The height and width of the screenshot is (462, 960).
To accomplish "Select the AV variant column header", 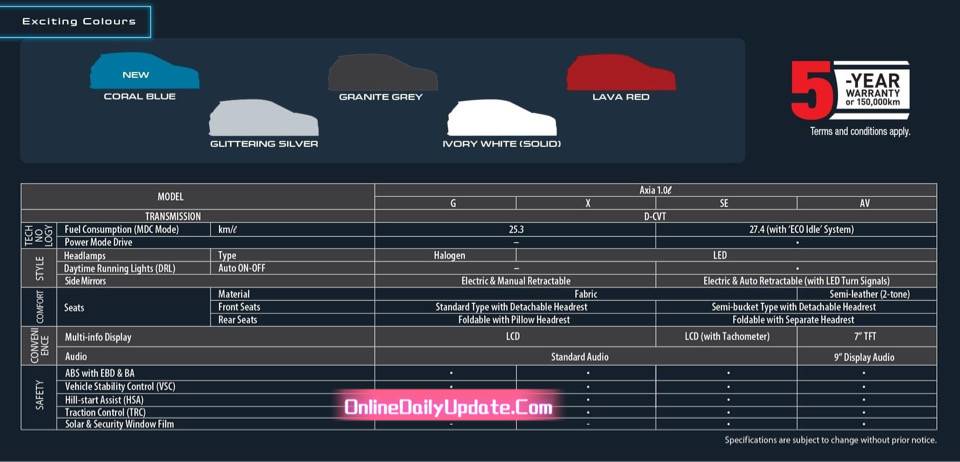I will coord(867,203).
